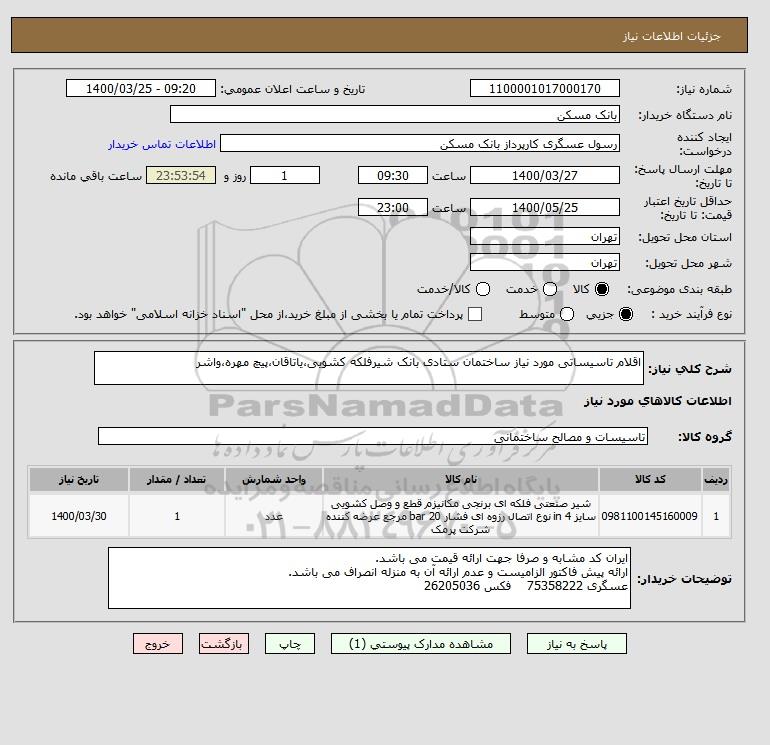The image size is (770, 745).
Task: Select the کالا/خدمت radio button
Action: coord(483,289)
